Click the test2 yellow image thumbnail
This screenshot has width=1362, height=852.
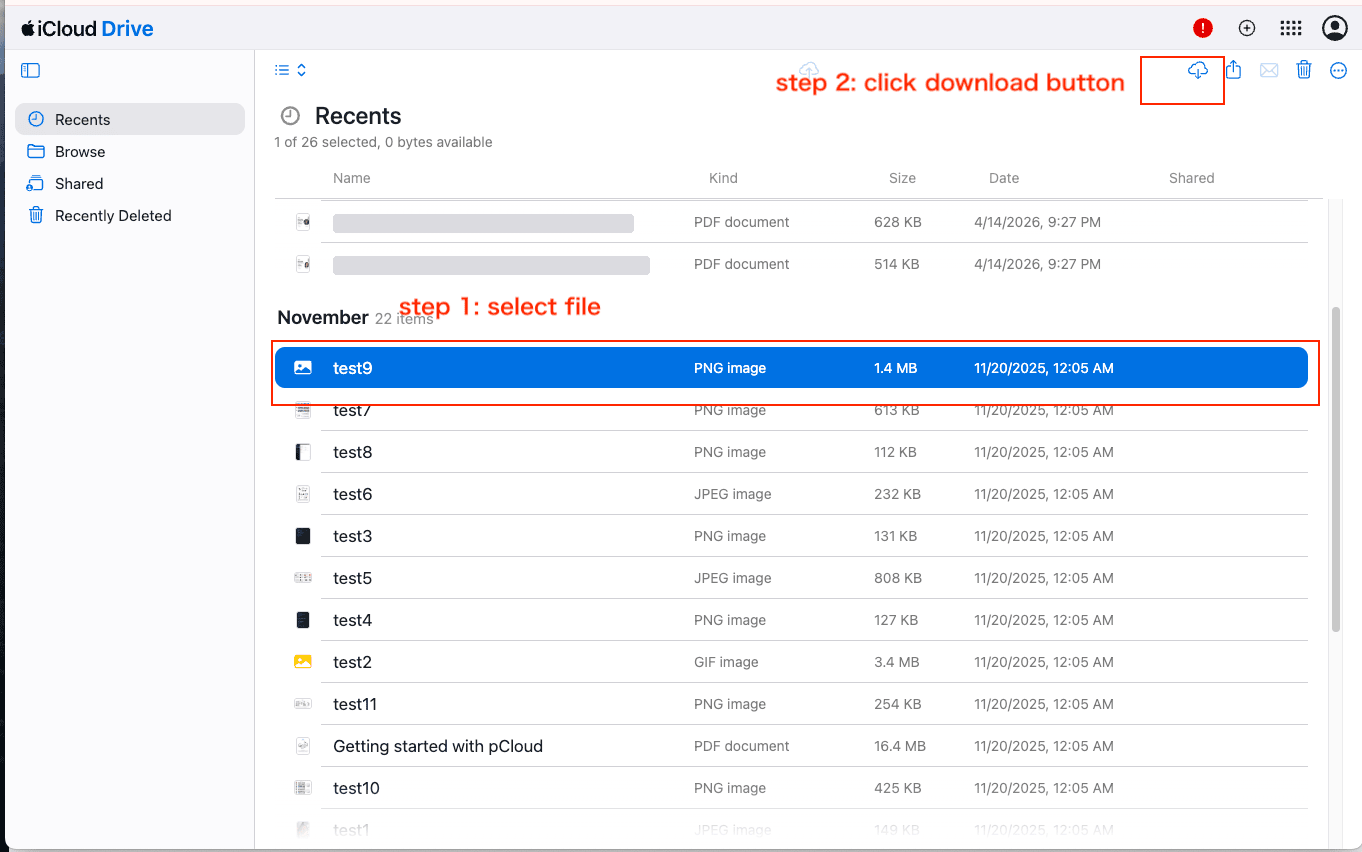coord(303,661)
